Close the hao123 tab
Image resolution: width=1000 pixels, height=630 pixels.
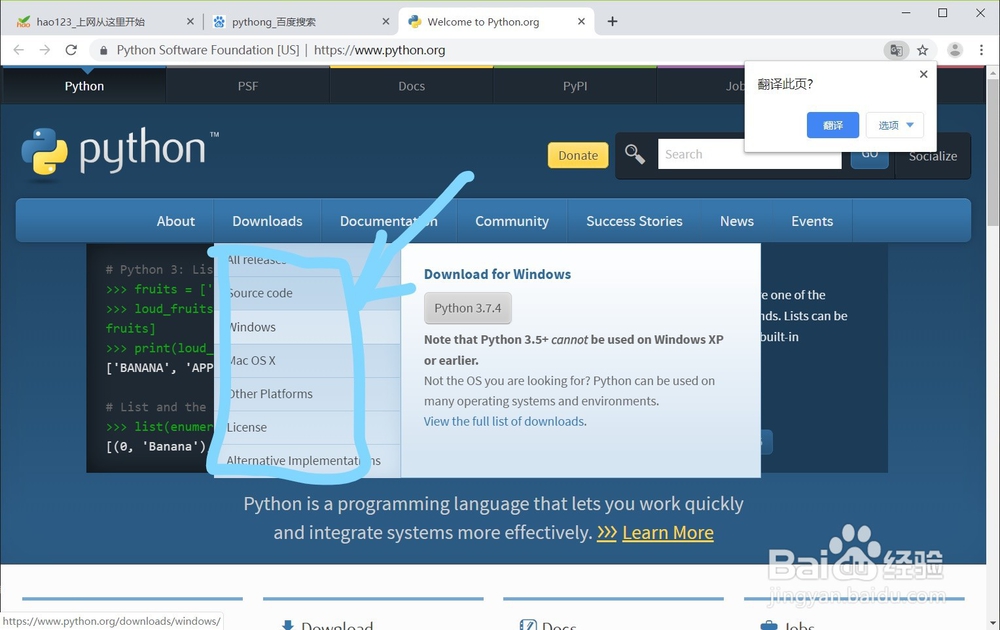[x=190, y=22]
